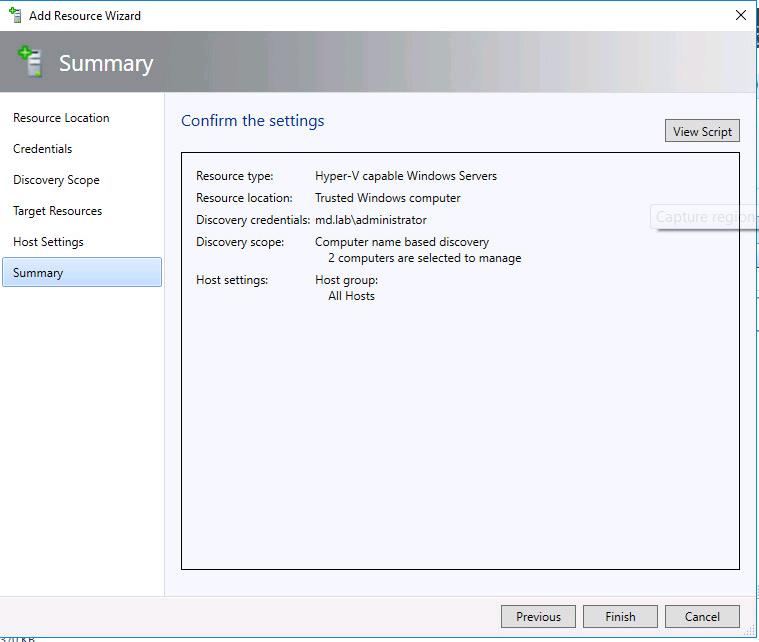The image size is (759, 642).
Task: Close the Add Resource Wizard window
Action: pyautogui.click(x=740, y=16)
